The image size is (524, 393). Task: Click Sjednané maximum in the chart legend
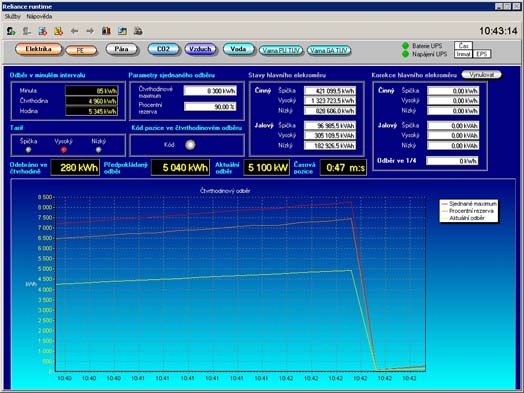(473, 204)
